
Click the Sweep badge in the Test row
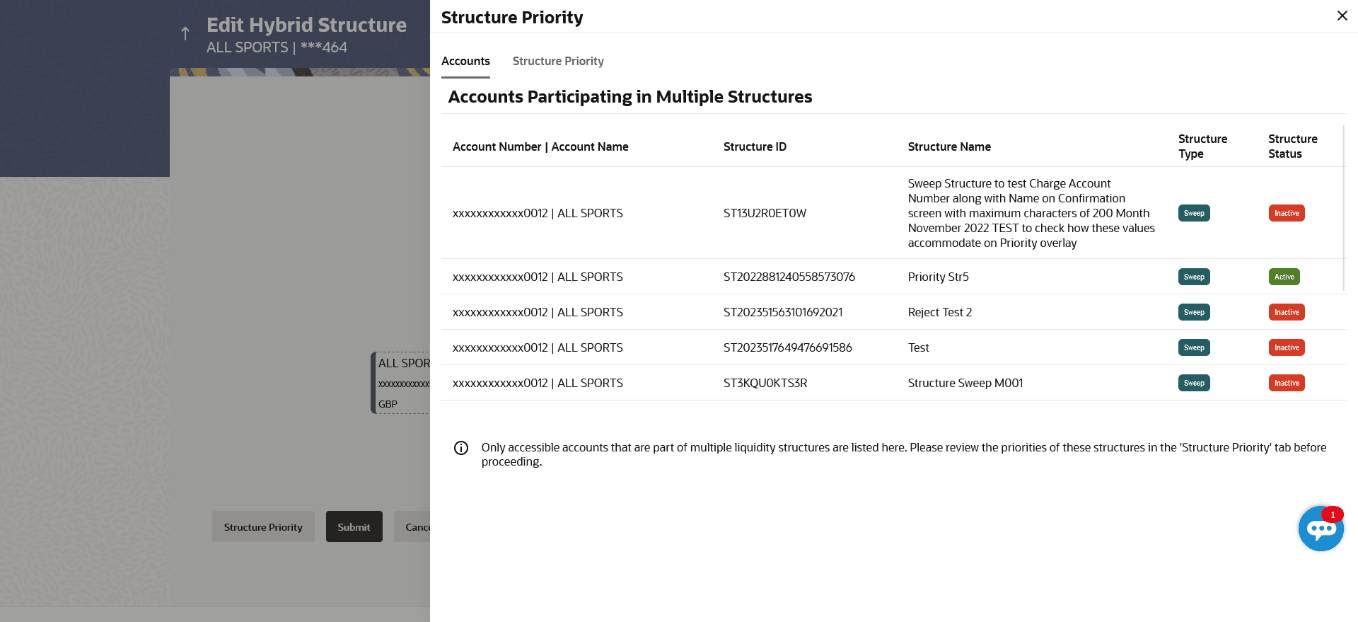(1194, 348)
